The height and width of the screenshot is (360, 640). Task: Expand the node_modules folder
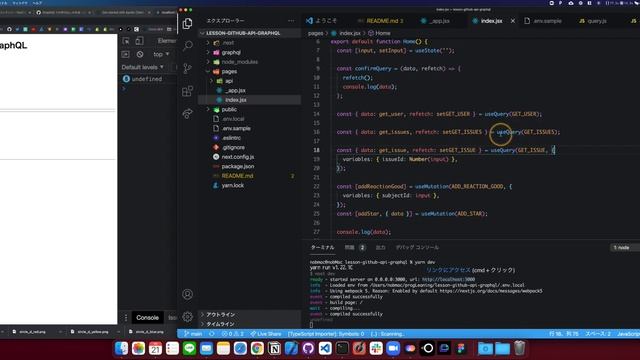(208, 62)
